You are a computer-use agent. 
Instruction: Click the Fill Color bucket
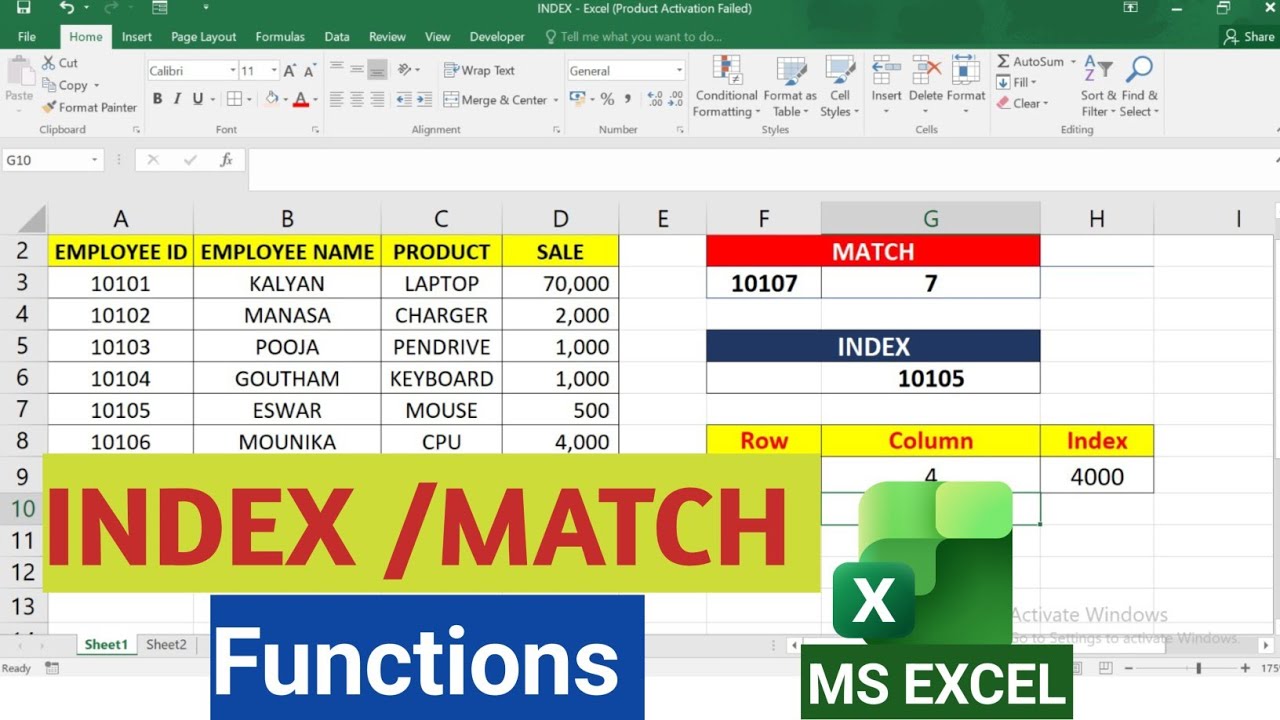(x=271, y=99)
